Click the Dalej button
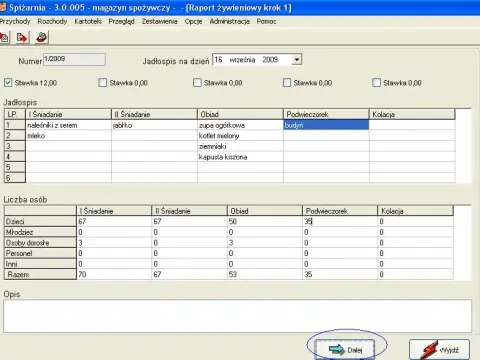The height and width of the screenshot is (360, 480). pyautogui.click(x=345, y=350)
